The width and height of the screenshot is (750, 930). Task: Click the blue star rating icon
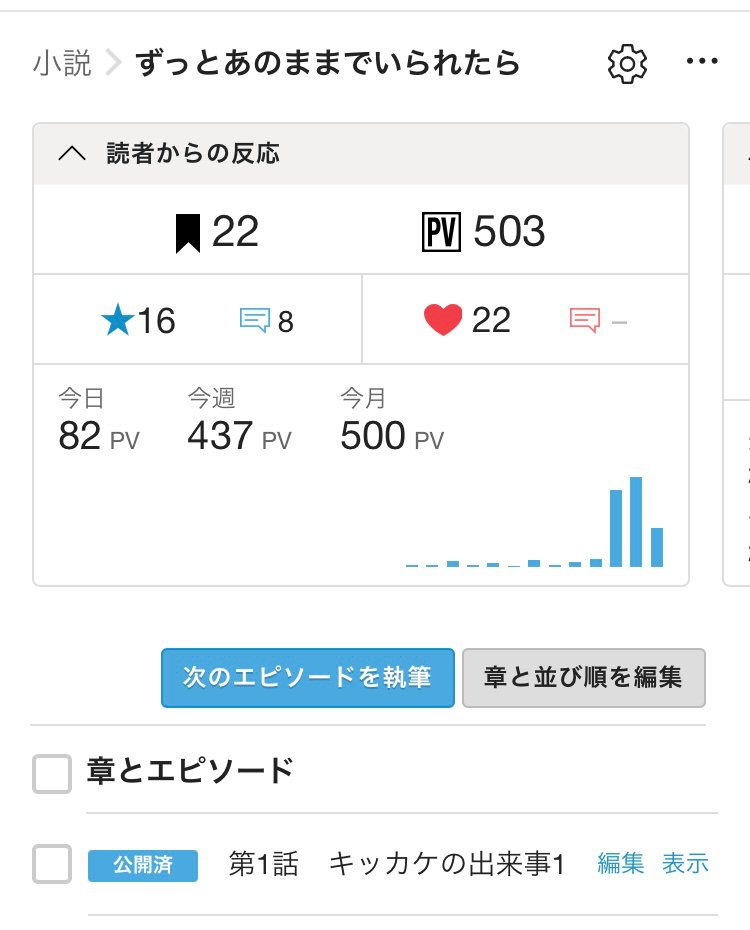[x=117, y=320]
